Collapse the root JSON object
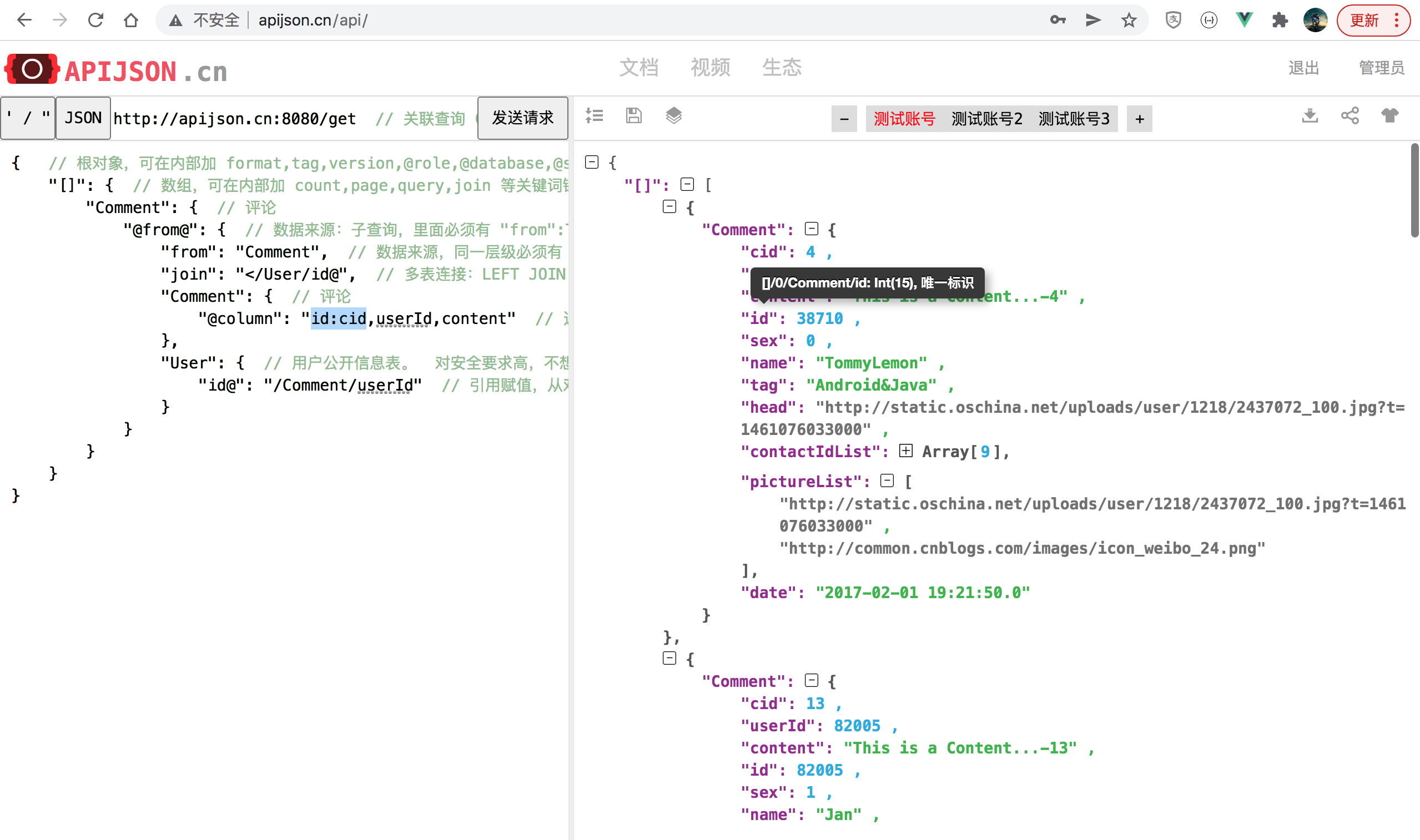 592,163
